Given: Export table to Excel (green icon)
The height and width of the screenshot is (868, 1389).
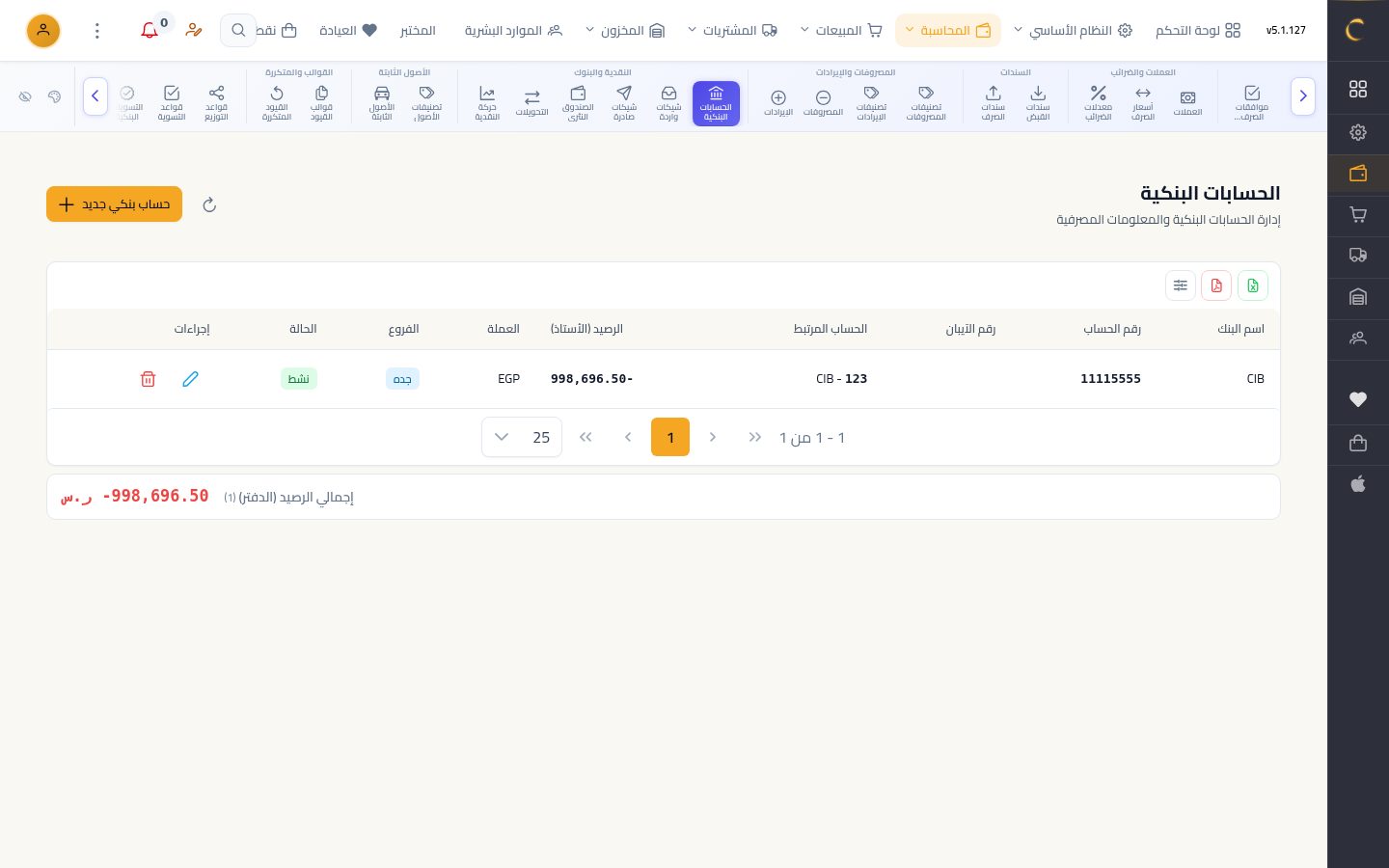Looking at the screenshot, I should coord(1253,285).
